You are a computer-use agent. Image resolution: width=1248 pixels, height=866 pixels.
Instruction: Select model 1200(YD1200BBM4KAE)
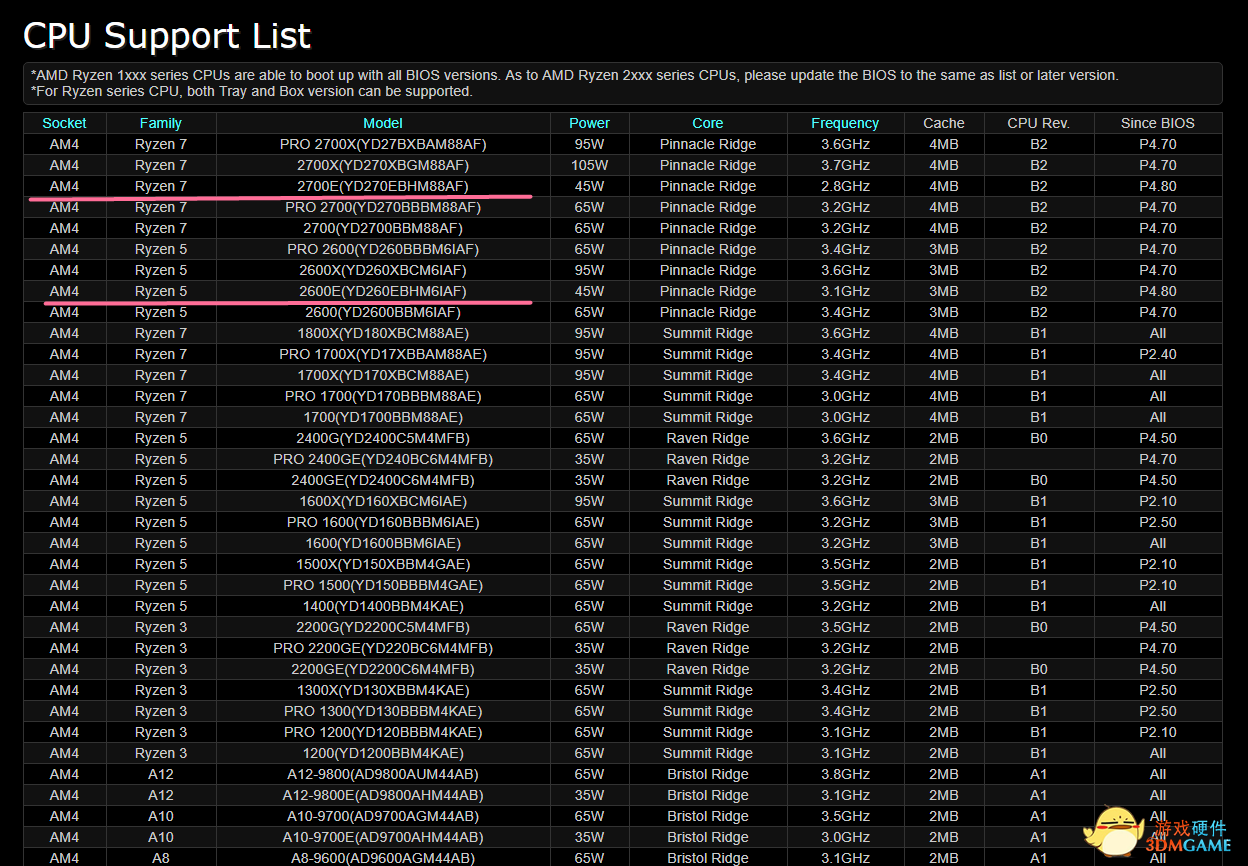(x=383, y=753)
